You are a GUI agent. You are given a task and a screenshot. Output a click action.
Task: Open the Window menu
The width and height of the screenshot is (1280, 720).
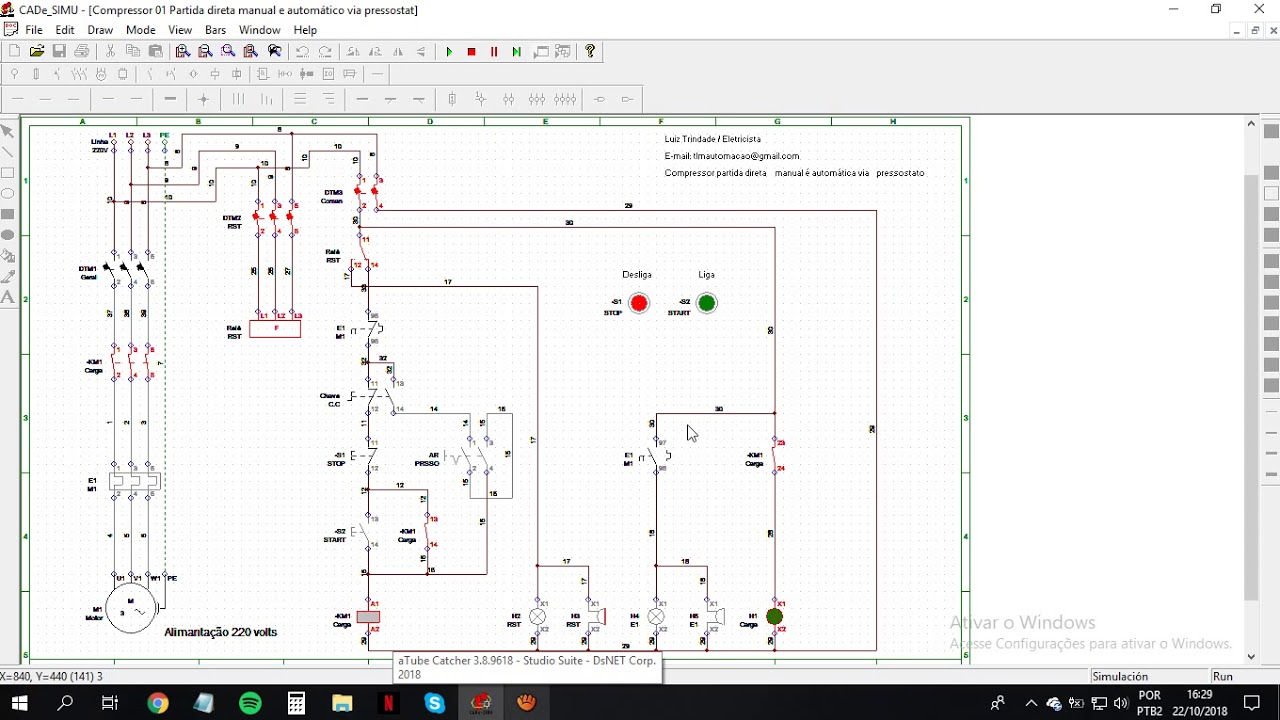point(260,30)
